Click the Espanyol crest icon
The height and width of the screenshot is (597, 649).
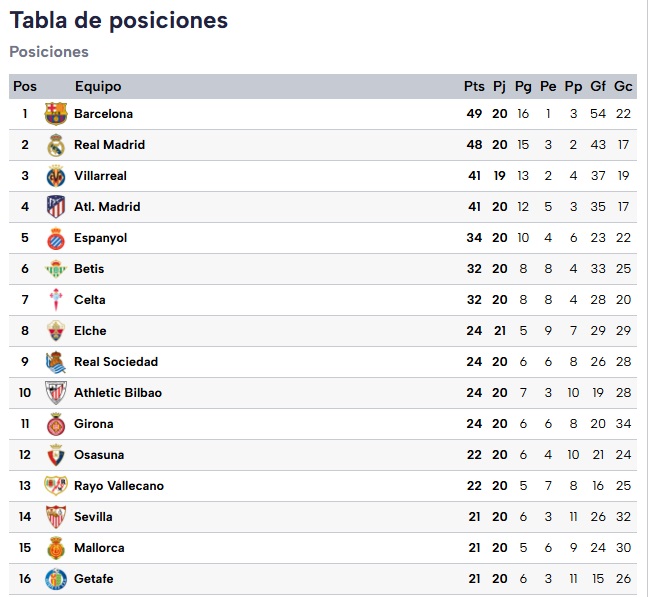[x=56, y=238]
